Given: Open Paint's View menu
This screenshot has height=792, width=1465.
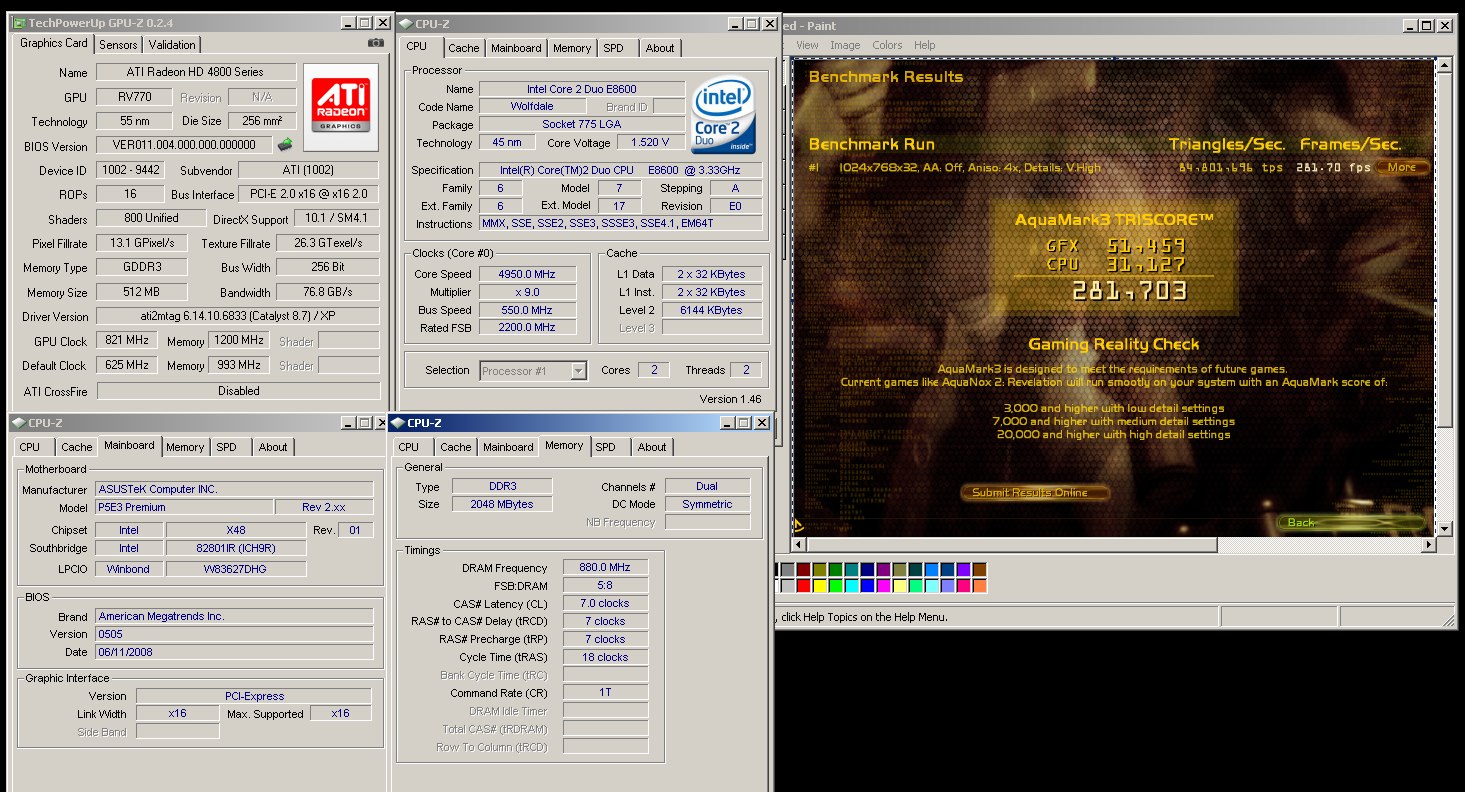Looking at the screenshot, I should click(807, 45).
